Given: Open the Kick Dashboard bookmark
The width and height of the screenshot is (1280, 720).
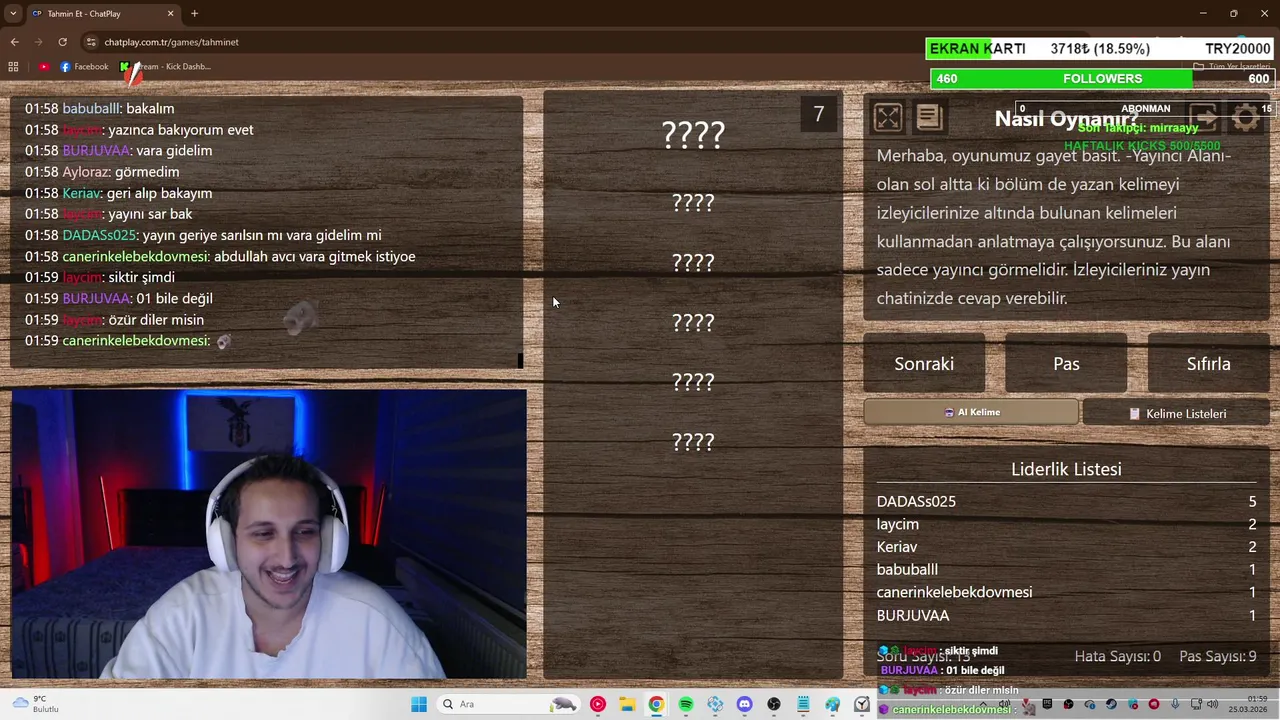Looking at the screenshot, I should (165, 67).
